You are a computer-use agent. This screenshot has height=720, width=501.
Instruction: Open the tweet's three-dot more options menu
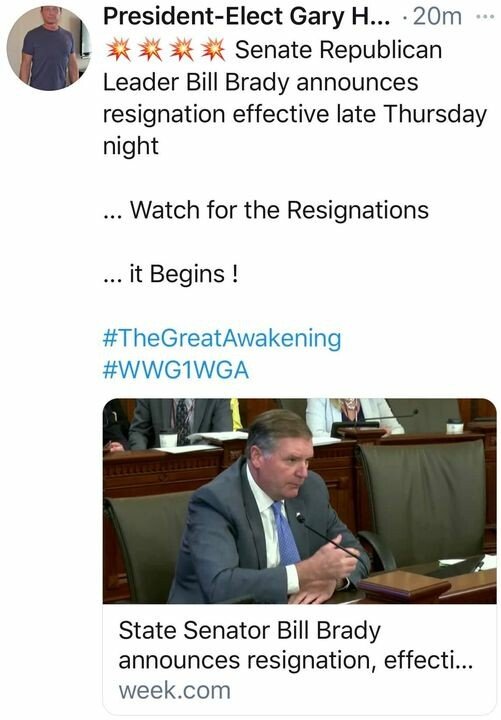(484, 17)
